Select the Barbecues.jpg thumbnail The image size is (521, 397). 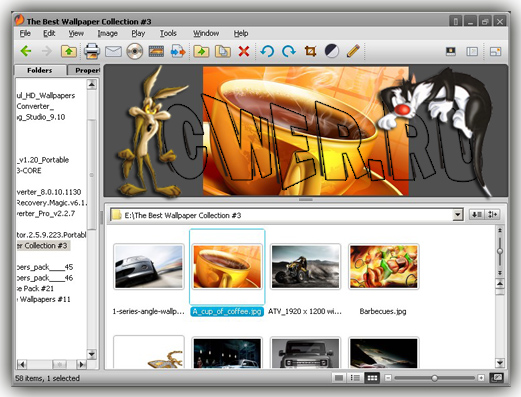[x=383, y=267]
